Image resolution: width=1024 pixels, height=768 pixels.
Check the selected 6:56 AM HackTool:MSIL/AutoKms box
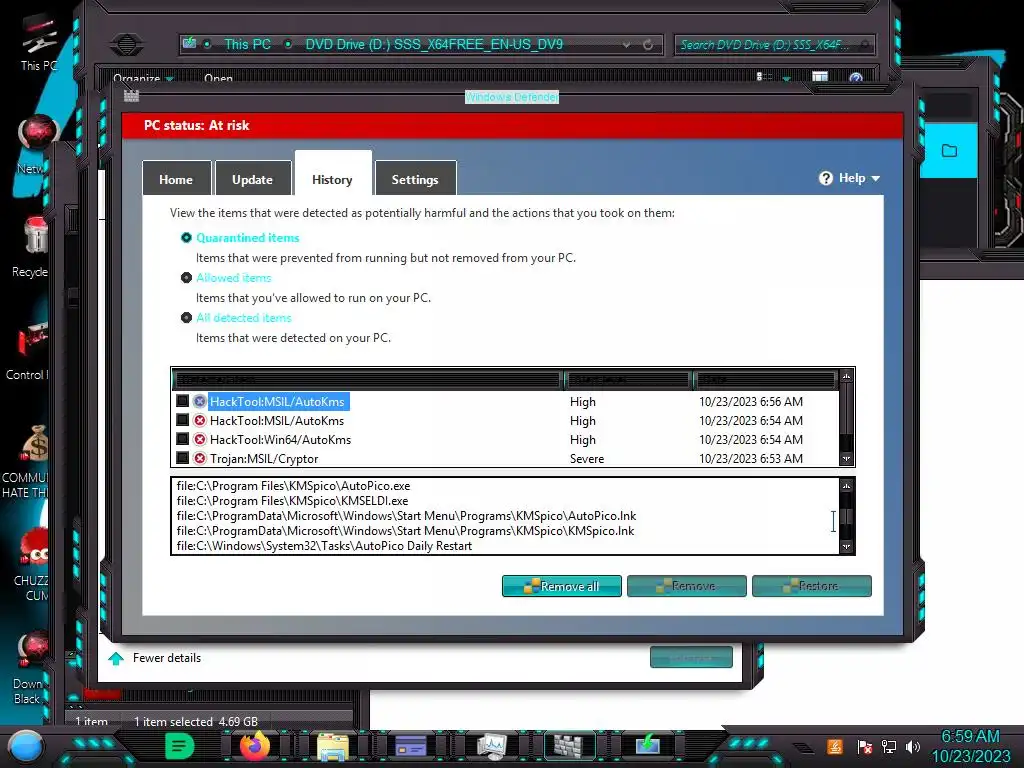(183, 401)
